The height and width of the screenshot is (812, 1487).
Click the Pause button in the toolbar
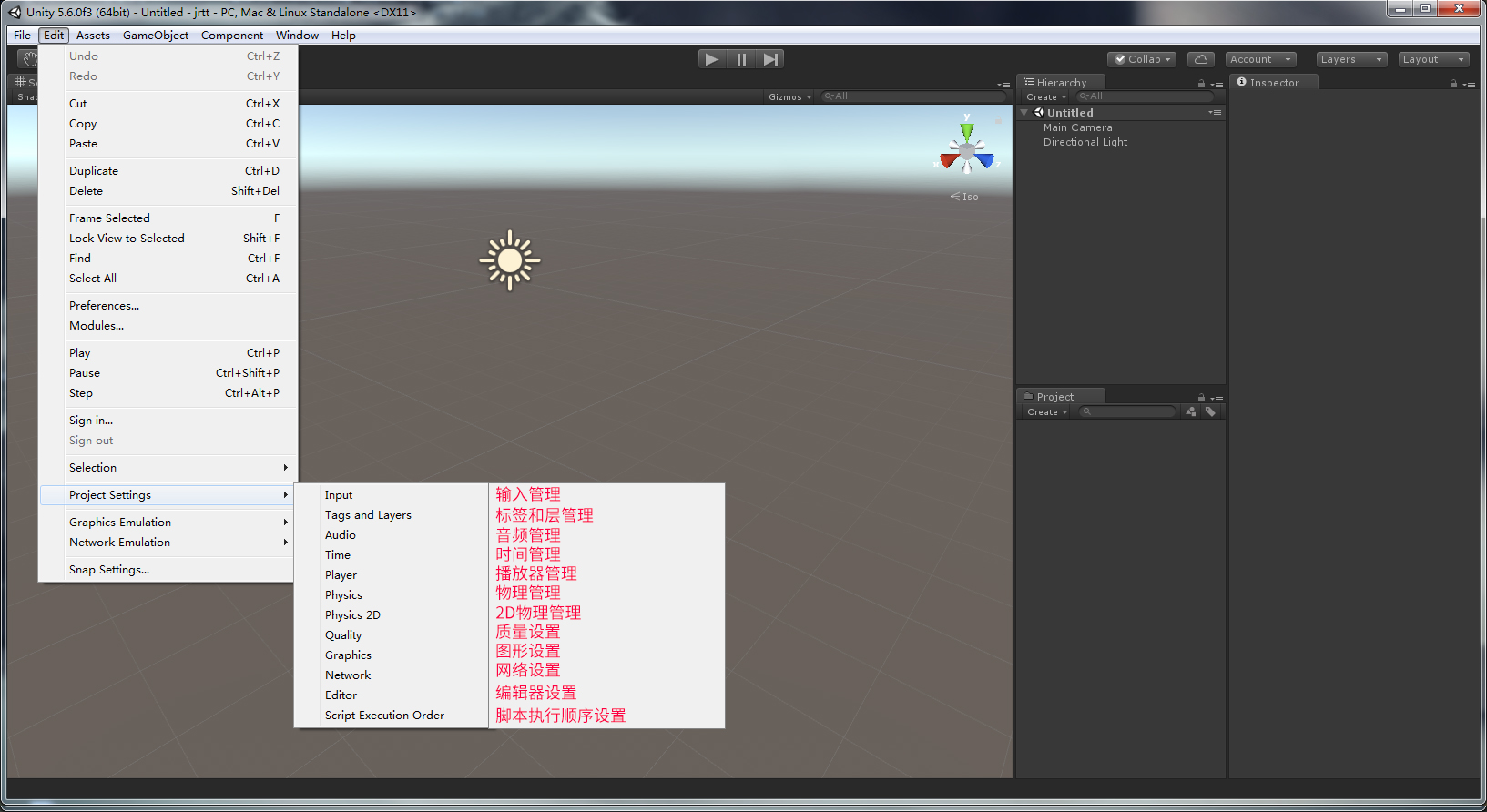point(741,59)
